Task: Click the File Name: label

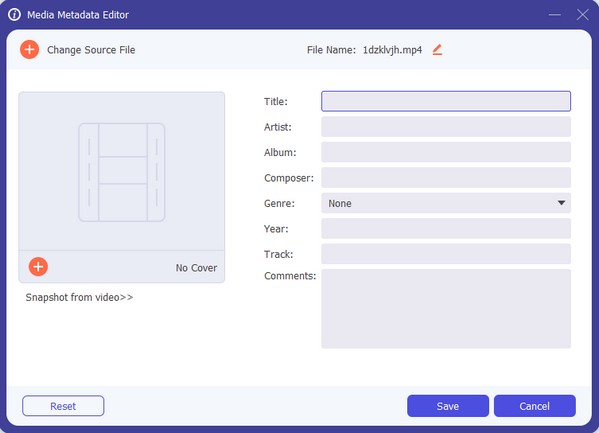Action: pyautogui.click(x=331, y=50)
